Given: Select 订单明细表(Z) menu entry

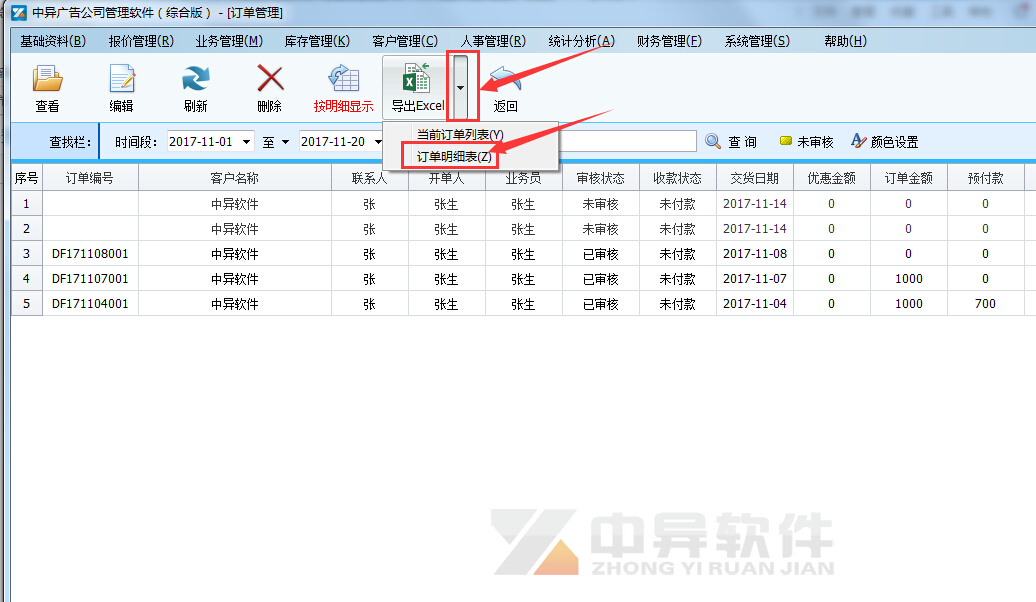Looking at the screenshot, I should pyautogui.click(x=454, y=157).
